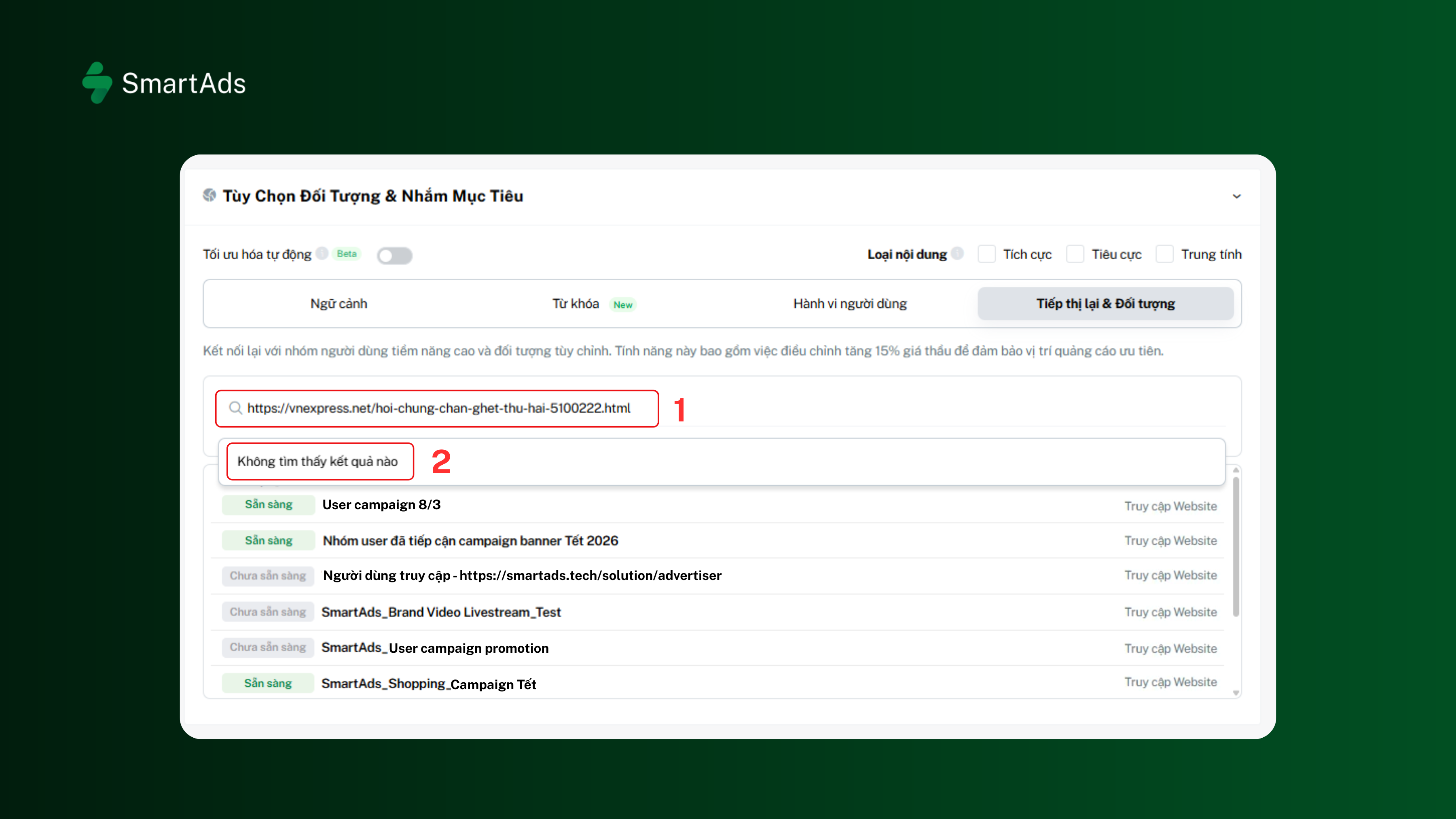Click the scrollbar down arrow of audience list
The image size is (1456, 819).
click(1236, 693)
